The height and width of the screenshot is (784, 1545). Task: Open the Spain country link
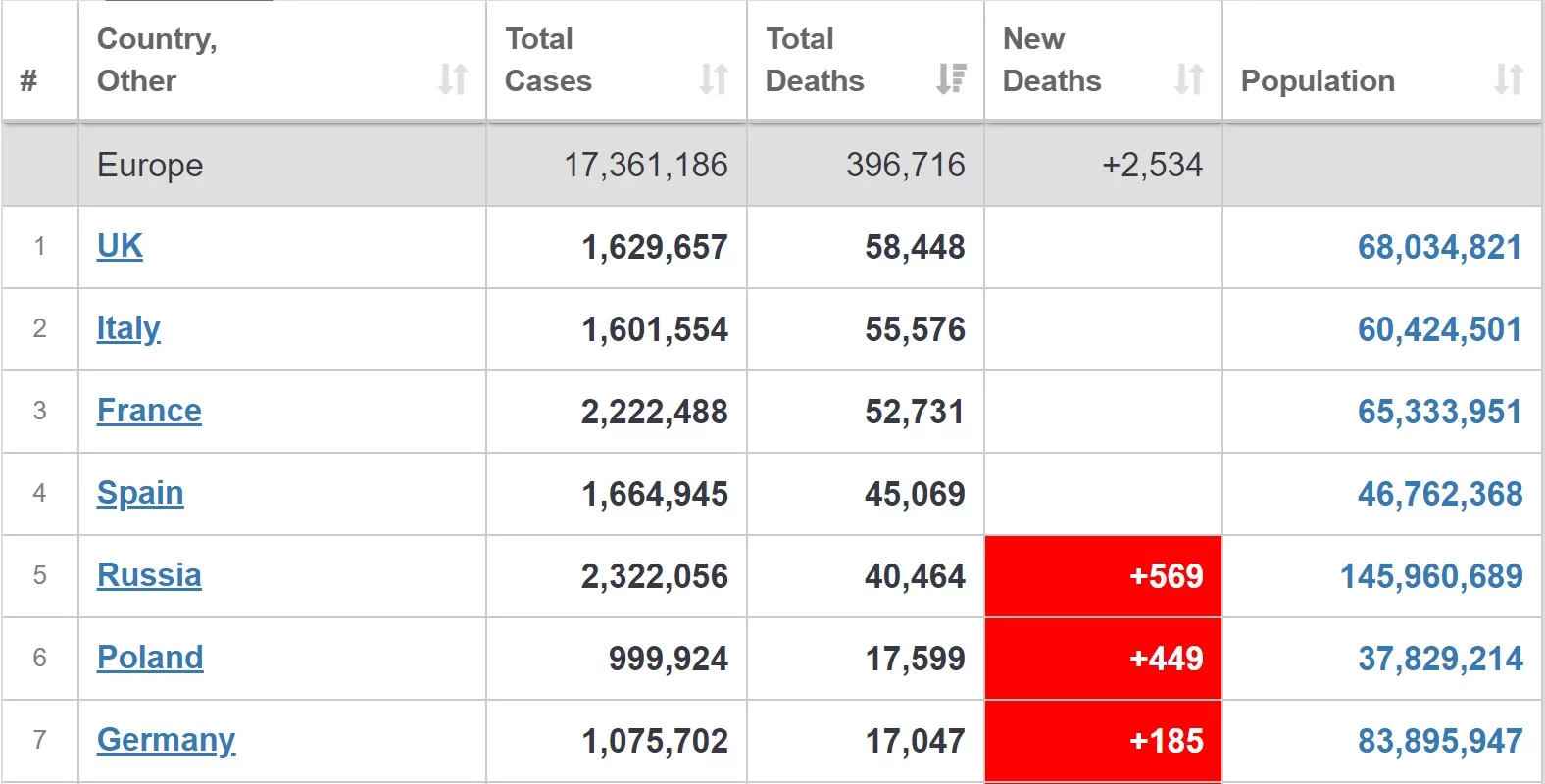click(140, 493)
